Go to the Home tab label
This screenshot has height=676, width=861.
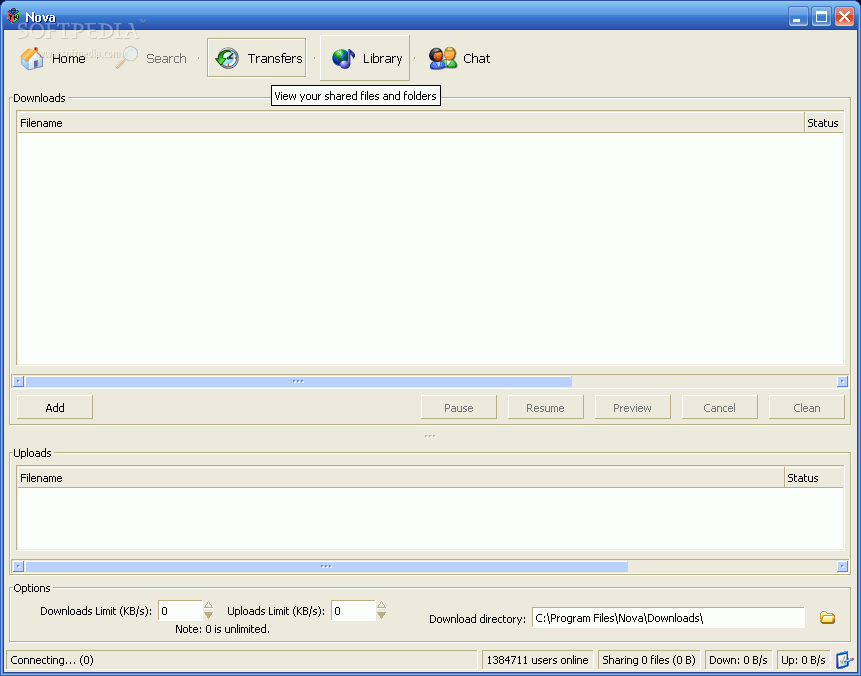coord(68,58)
